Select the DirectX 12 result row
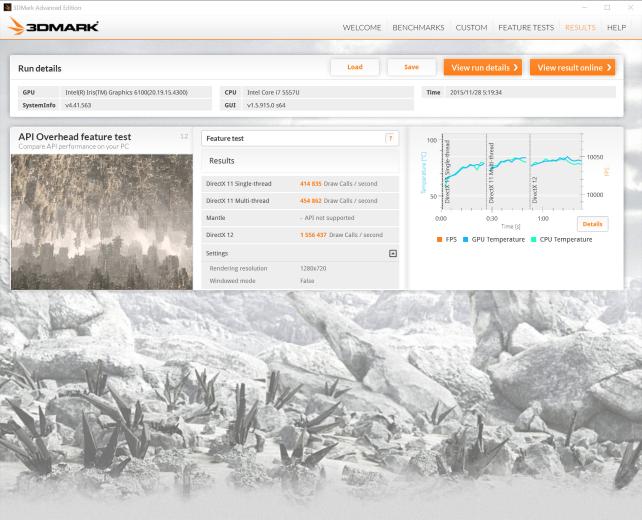The height and width of the screenshot is (520, 642). [300, 235]
